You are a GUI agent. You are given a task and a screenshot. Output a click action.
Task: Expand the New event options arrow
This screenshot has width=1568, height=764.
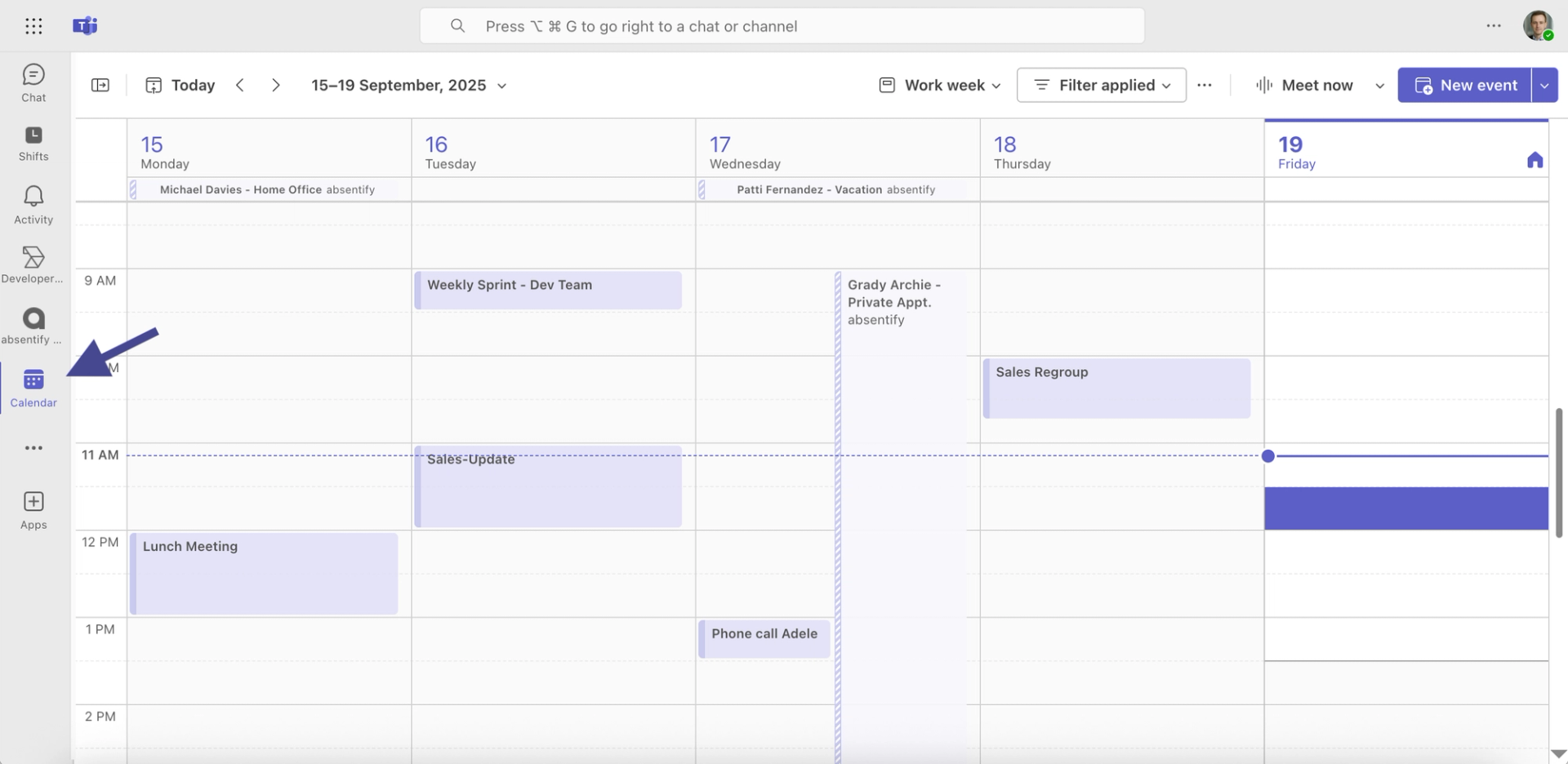1544,85
